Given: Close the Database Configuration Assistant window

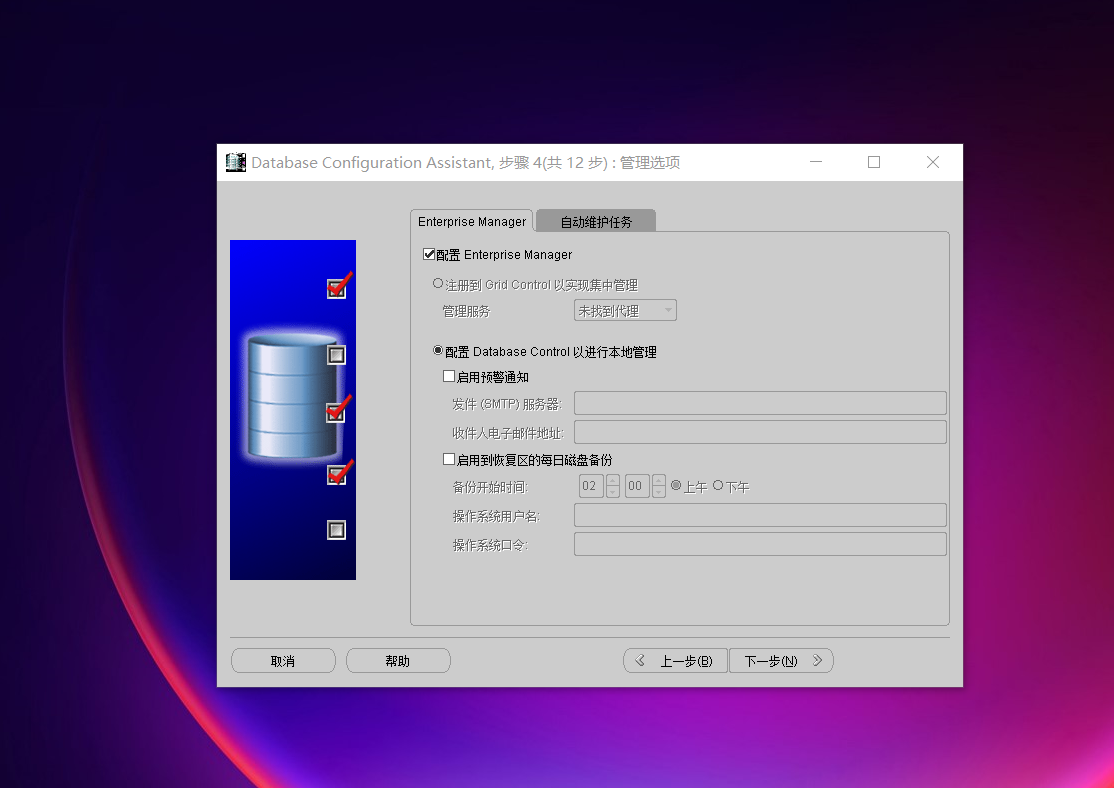Looking at the screenshot, I should point(933,162).
